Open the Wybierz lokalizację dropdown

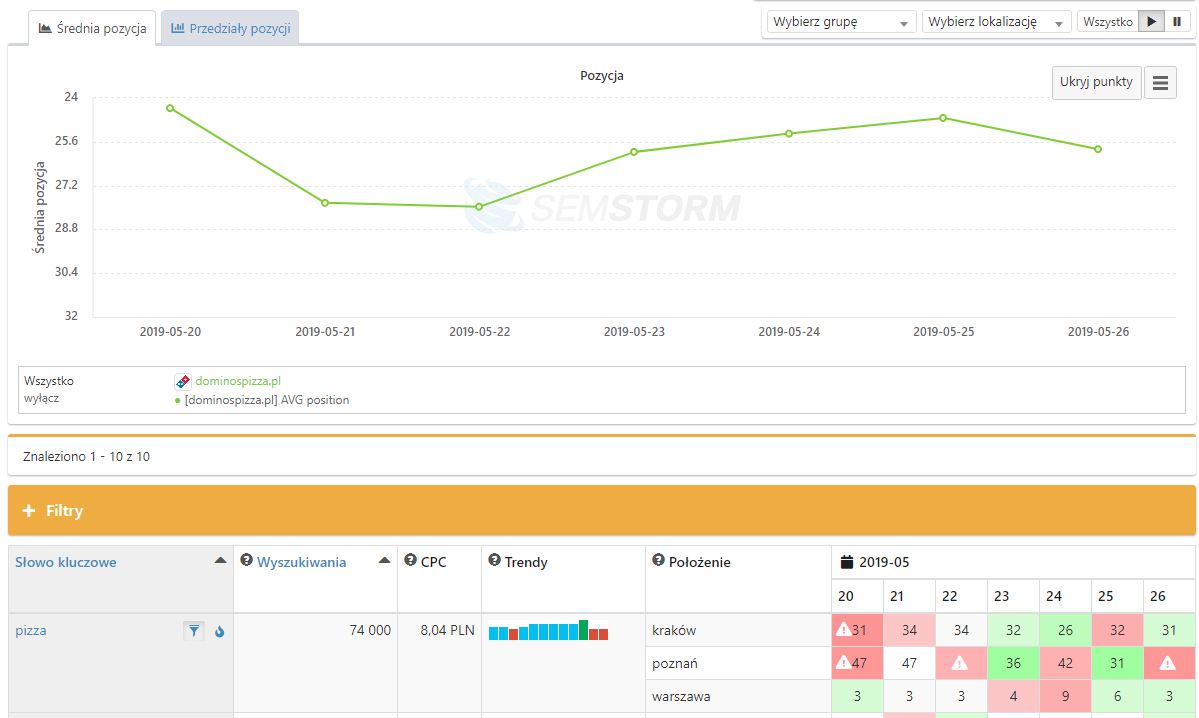pos(996,22)
